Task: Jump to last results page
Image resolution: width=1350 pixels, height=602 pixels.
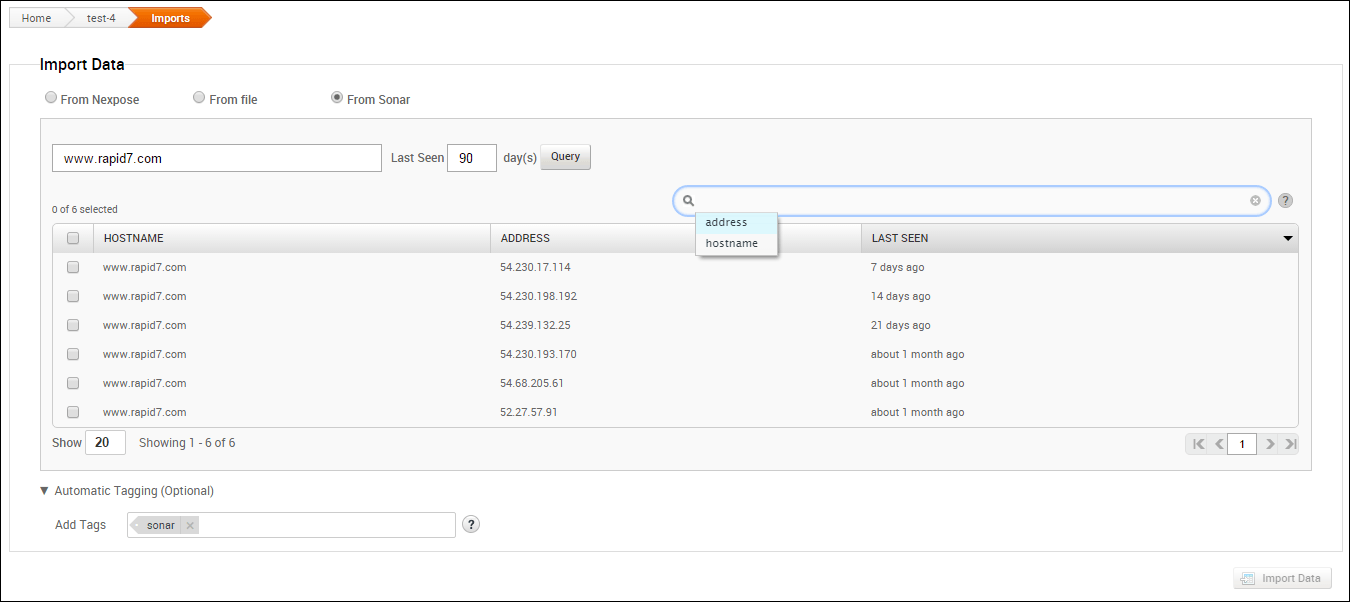Action: [x=1290, y=444]
